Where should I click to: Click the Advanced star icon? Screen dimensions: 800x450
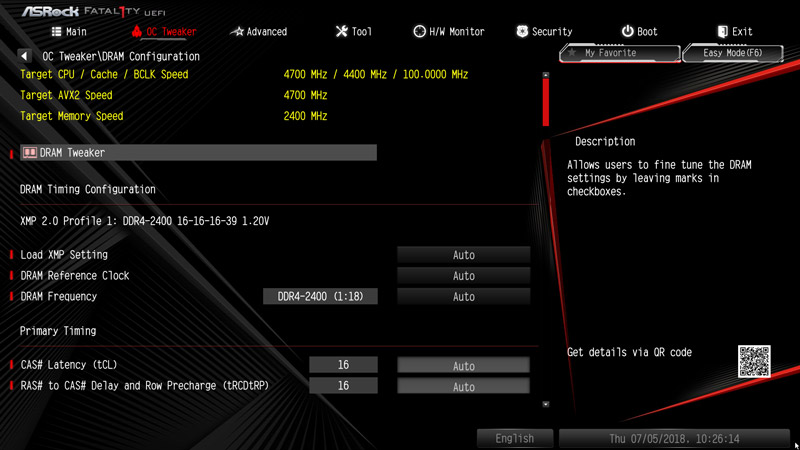point(237,32)
